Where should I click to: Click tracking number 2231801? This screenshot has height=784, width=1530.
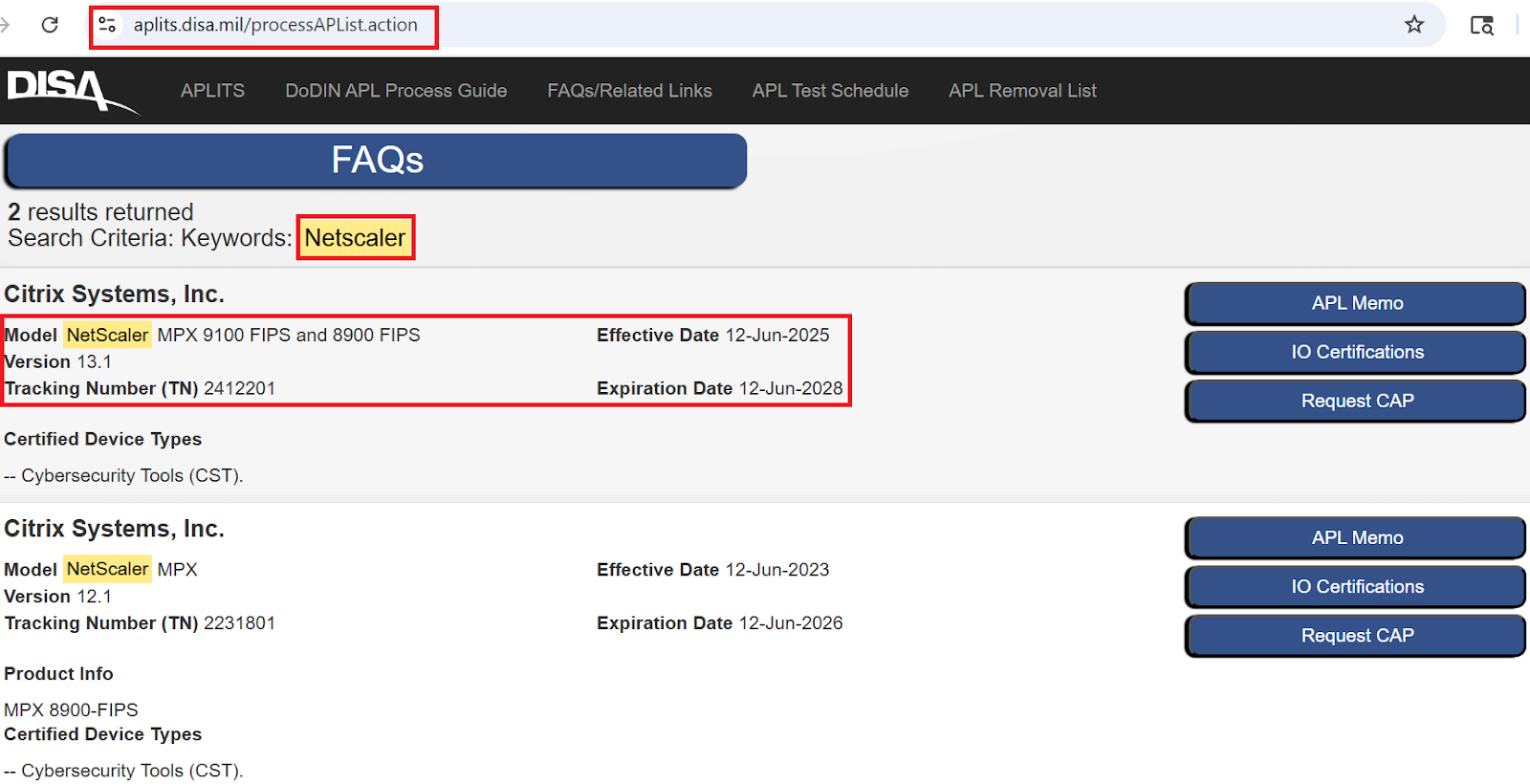(239, 623)
